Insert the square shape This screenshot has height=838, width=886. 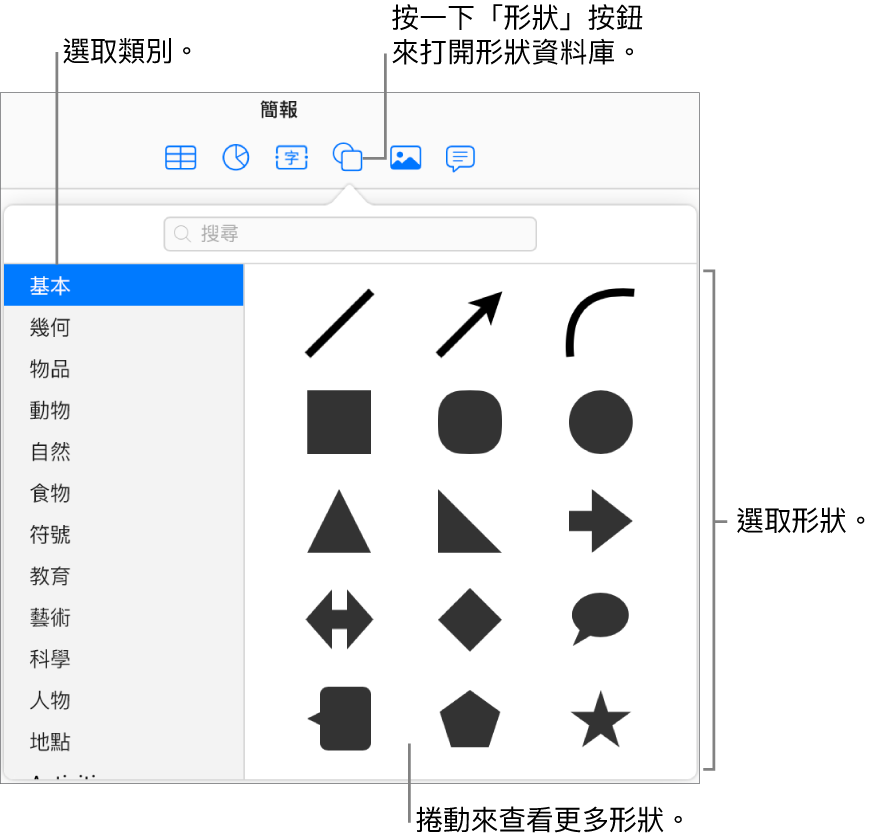point(339,422)
